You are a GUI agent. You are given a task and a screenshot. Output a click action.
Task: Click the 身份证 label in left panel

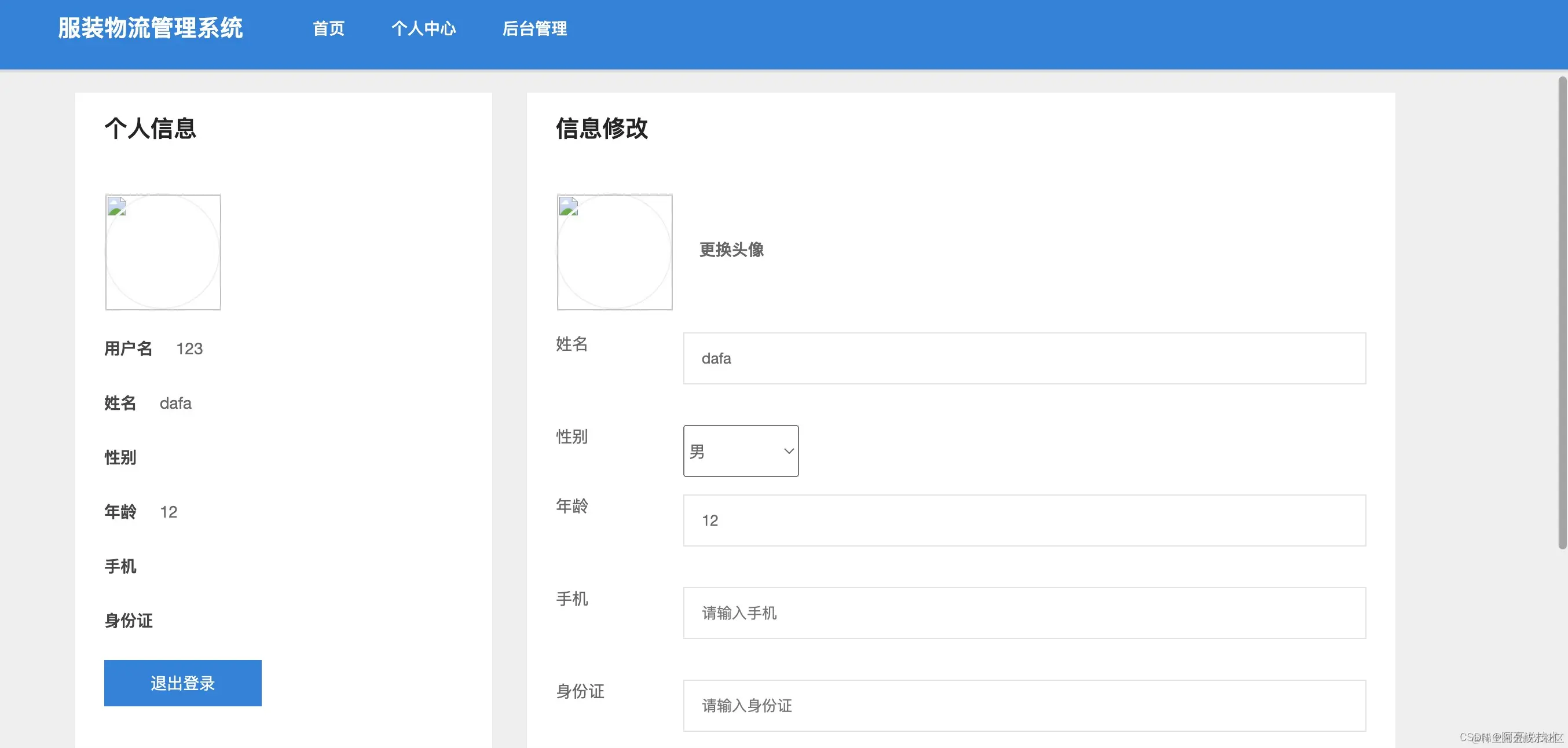(x=129, y=621)
